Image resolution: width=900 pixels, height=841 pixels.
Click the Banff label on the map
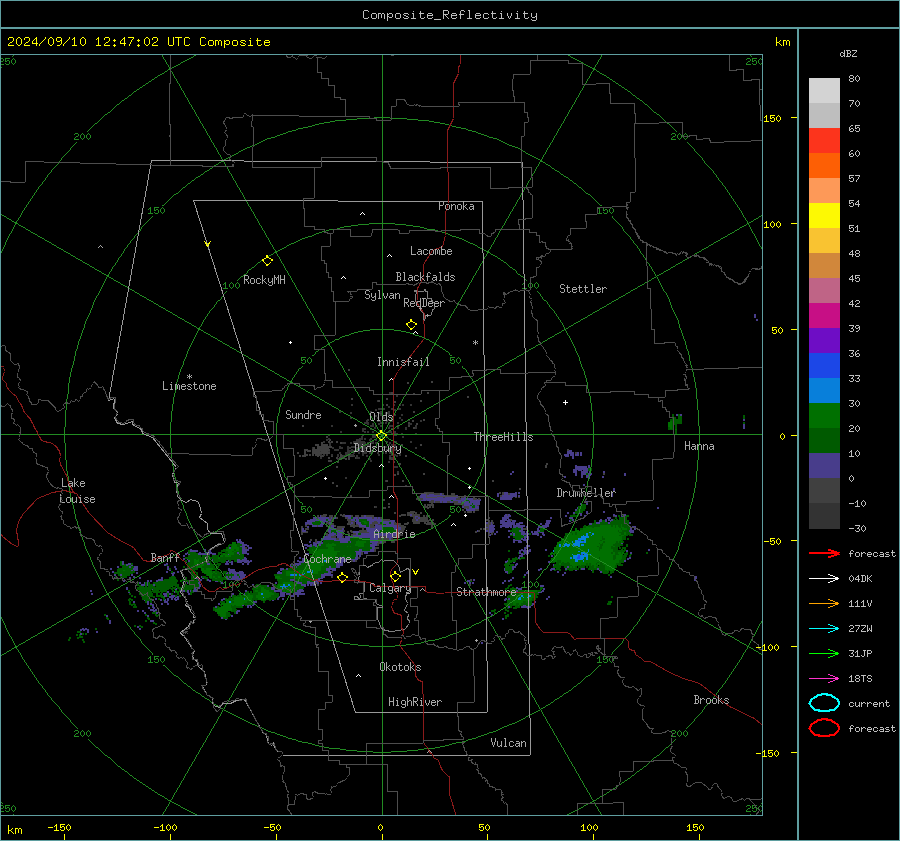165,558
